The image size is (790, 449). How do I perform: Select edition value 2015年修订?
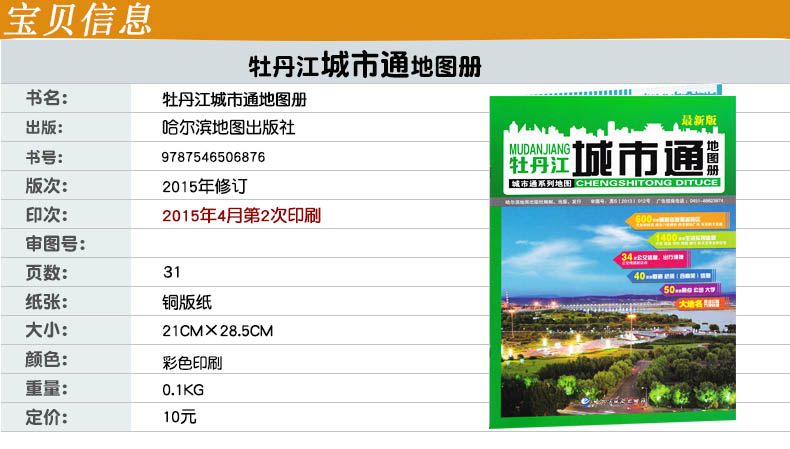[205, 186]
